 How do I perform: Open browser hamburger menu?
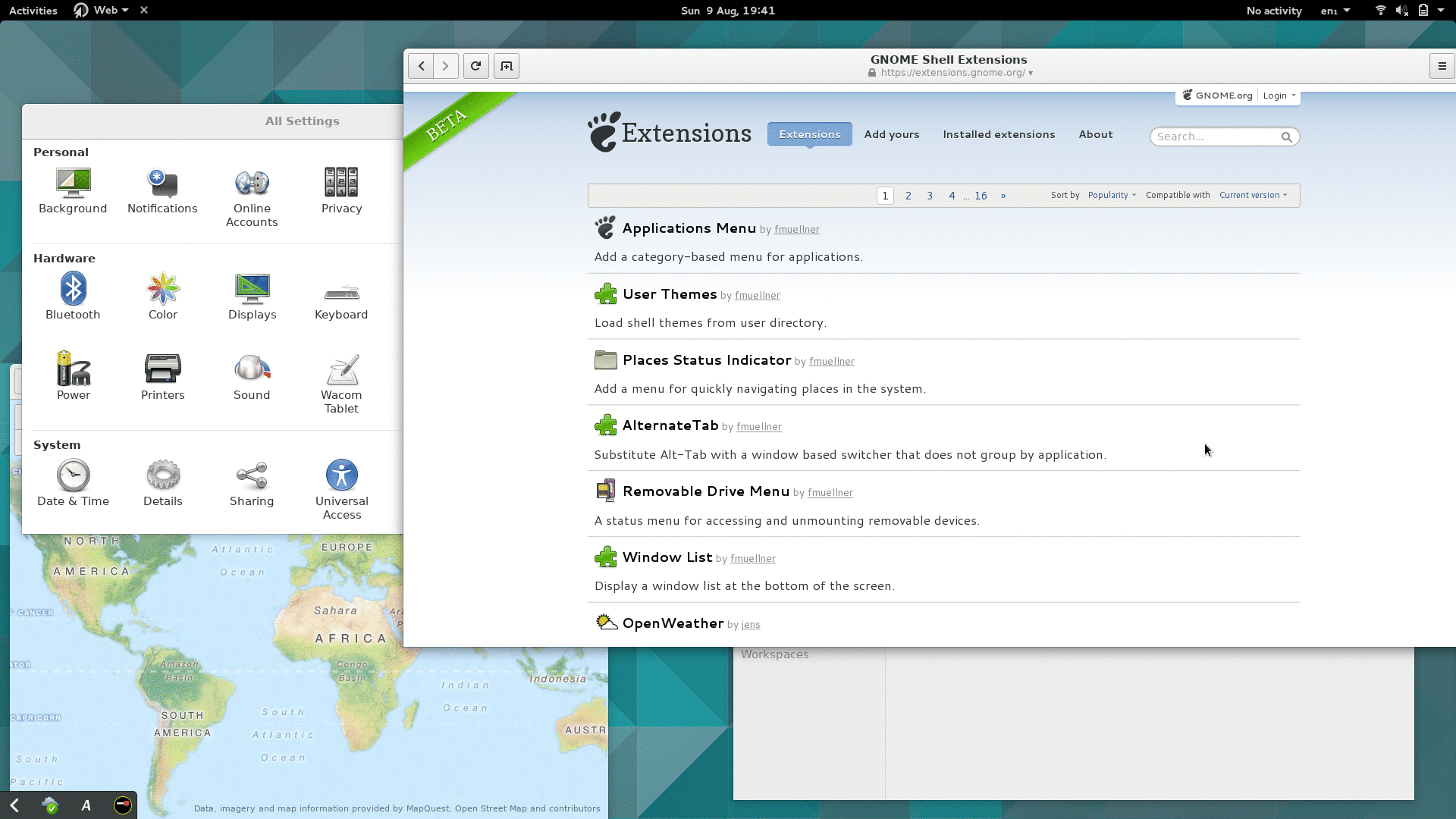click(1442, 66)
